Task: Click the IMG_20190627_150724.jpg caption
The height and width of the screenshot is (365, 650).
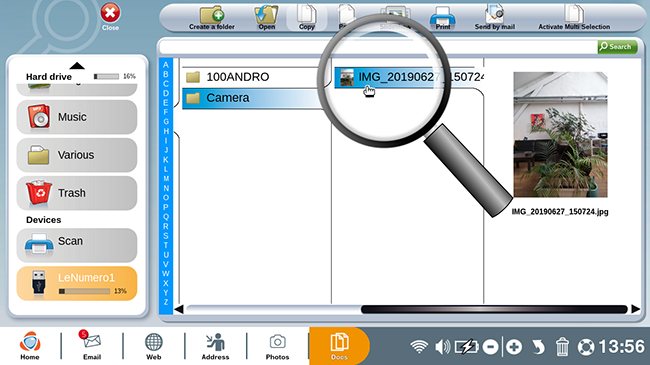Action: coord(560,212)
